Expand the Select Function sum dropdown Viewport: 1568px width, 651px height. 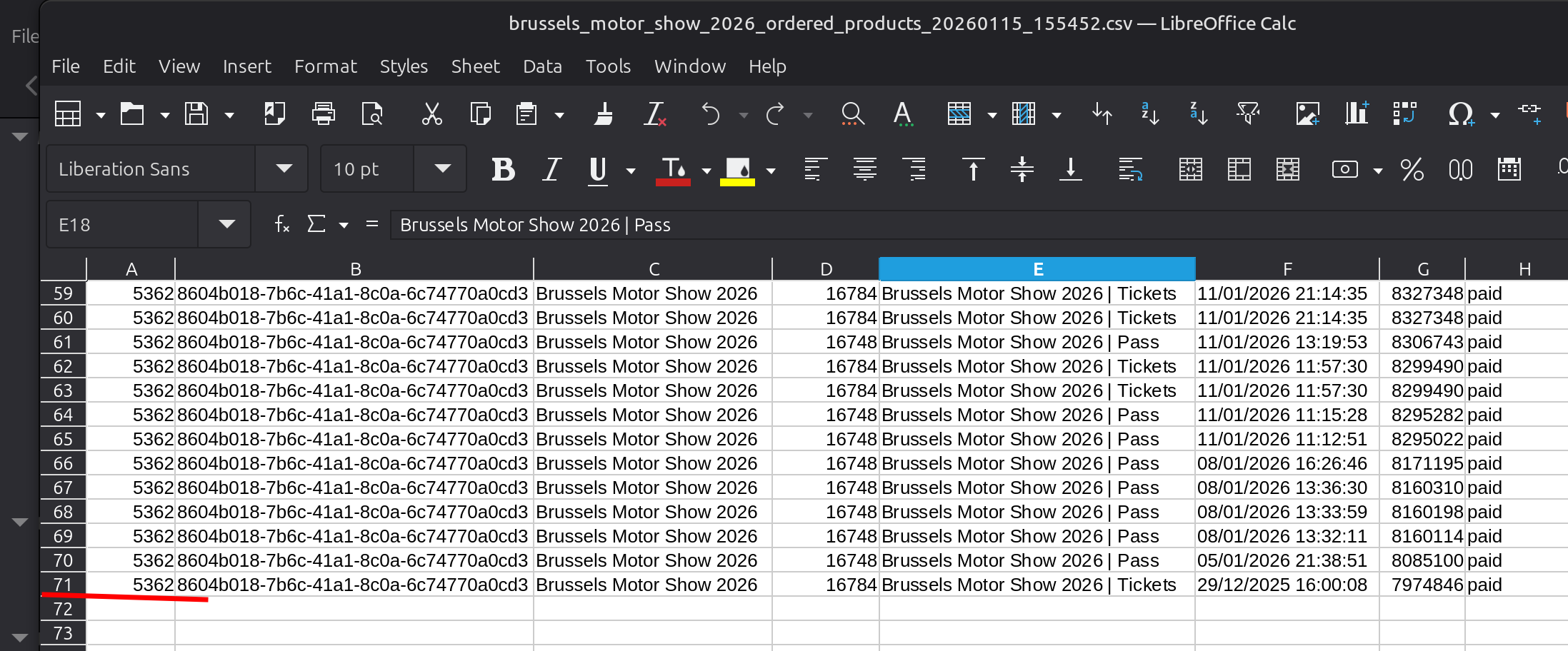click(x=344, y=226)
